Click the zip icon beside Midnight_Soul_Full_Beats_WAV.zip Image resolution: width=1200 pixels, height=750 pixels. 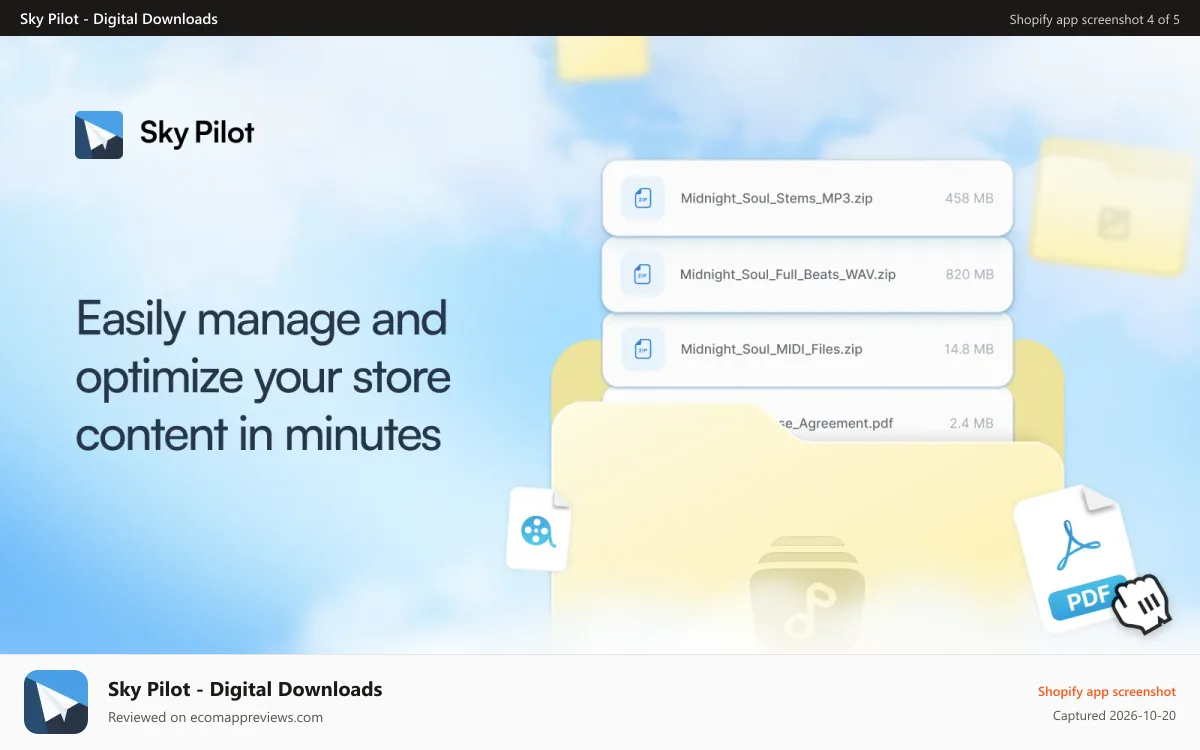(643, 274)
